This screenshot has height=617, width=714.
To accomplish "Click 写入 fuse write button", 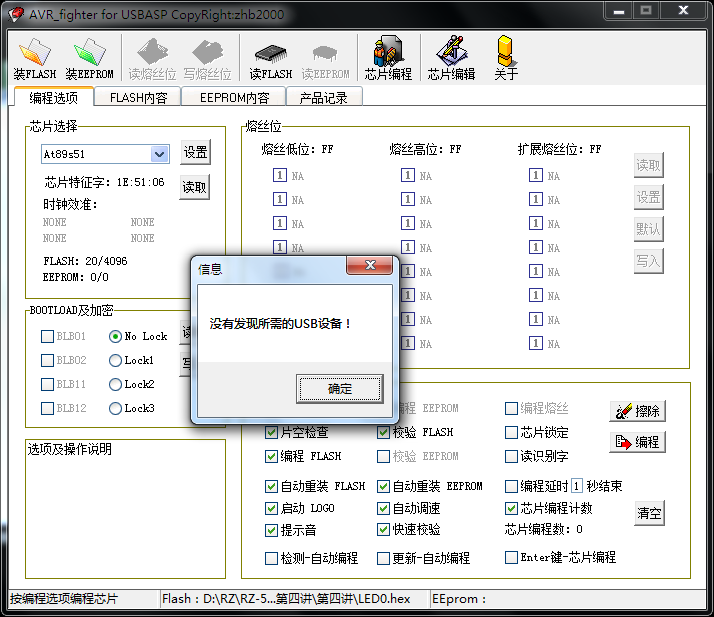I will (x=648, y=261).
